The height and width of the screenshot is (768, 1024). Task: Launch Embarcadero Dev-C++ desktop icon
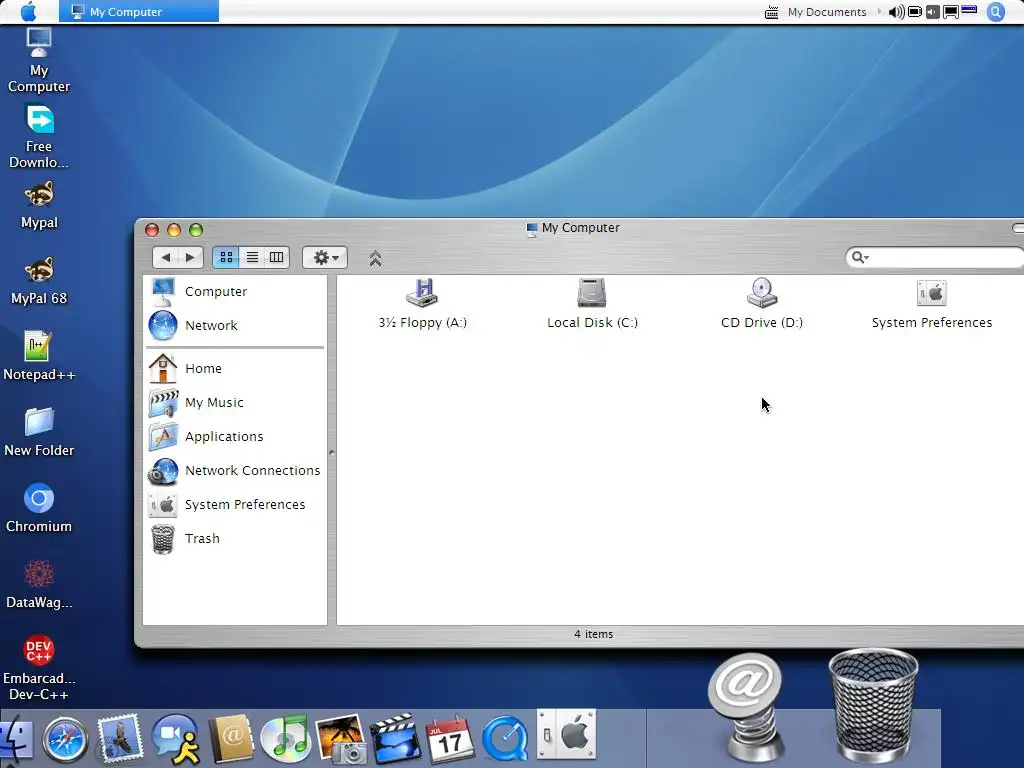39,667
